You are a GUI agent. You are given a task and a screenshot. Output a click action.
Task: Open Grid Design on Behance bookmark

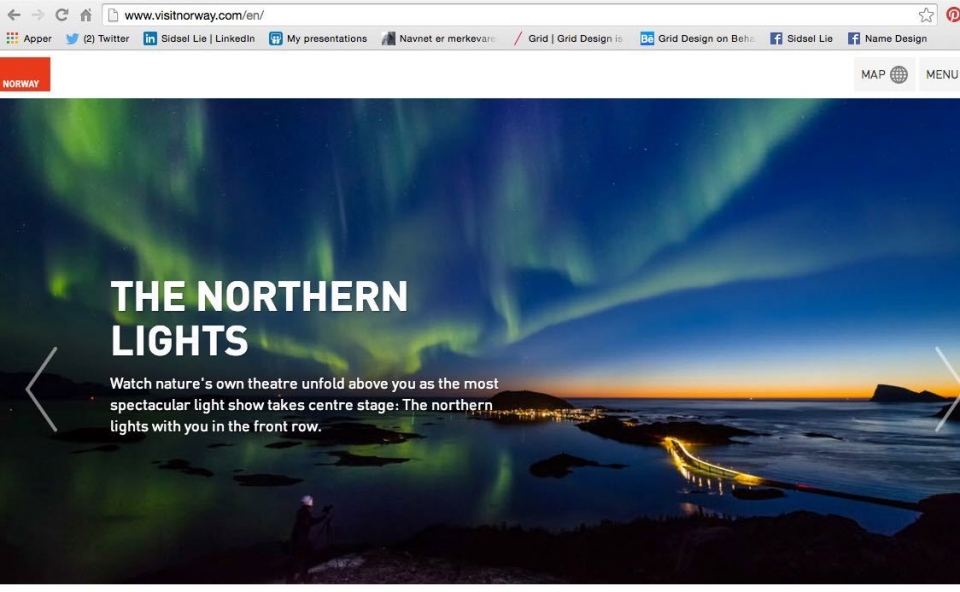pyautogui.click(x=697, y=39)
